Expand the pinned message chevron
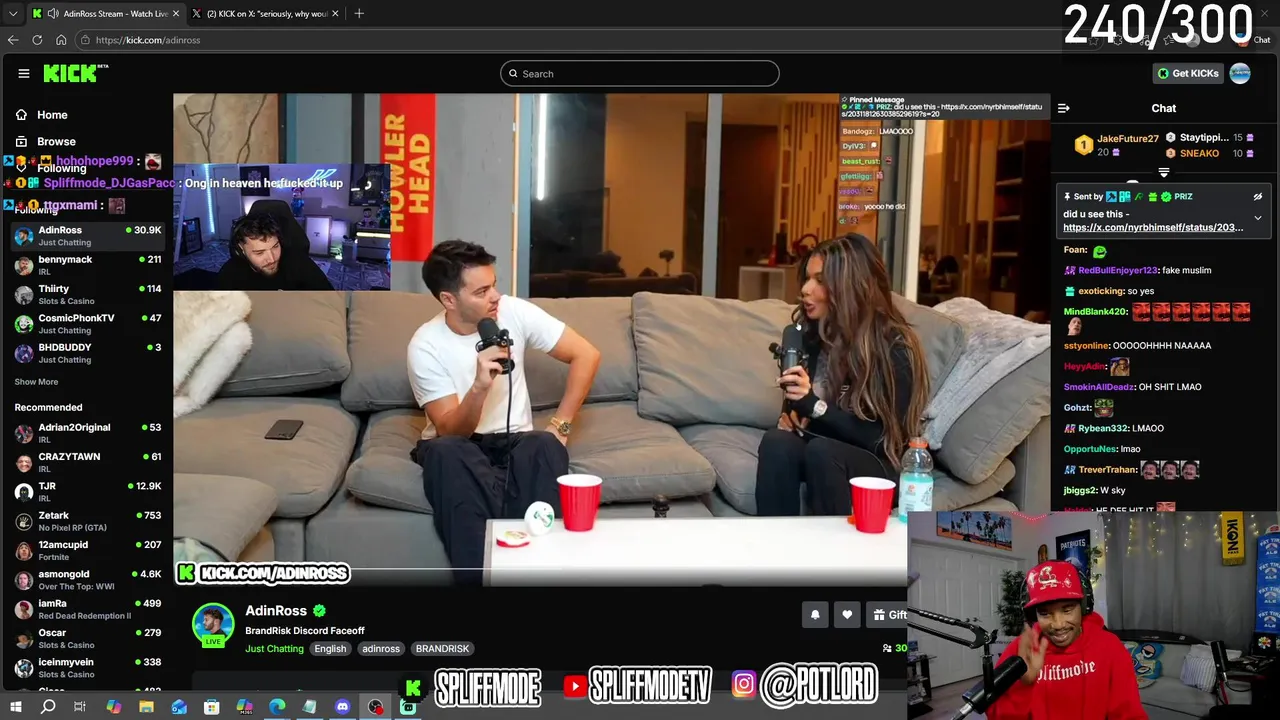The height and width of the screenshot is (720, 1280). click(1258, 218)
